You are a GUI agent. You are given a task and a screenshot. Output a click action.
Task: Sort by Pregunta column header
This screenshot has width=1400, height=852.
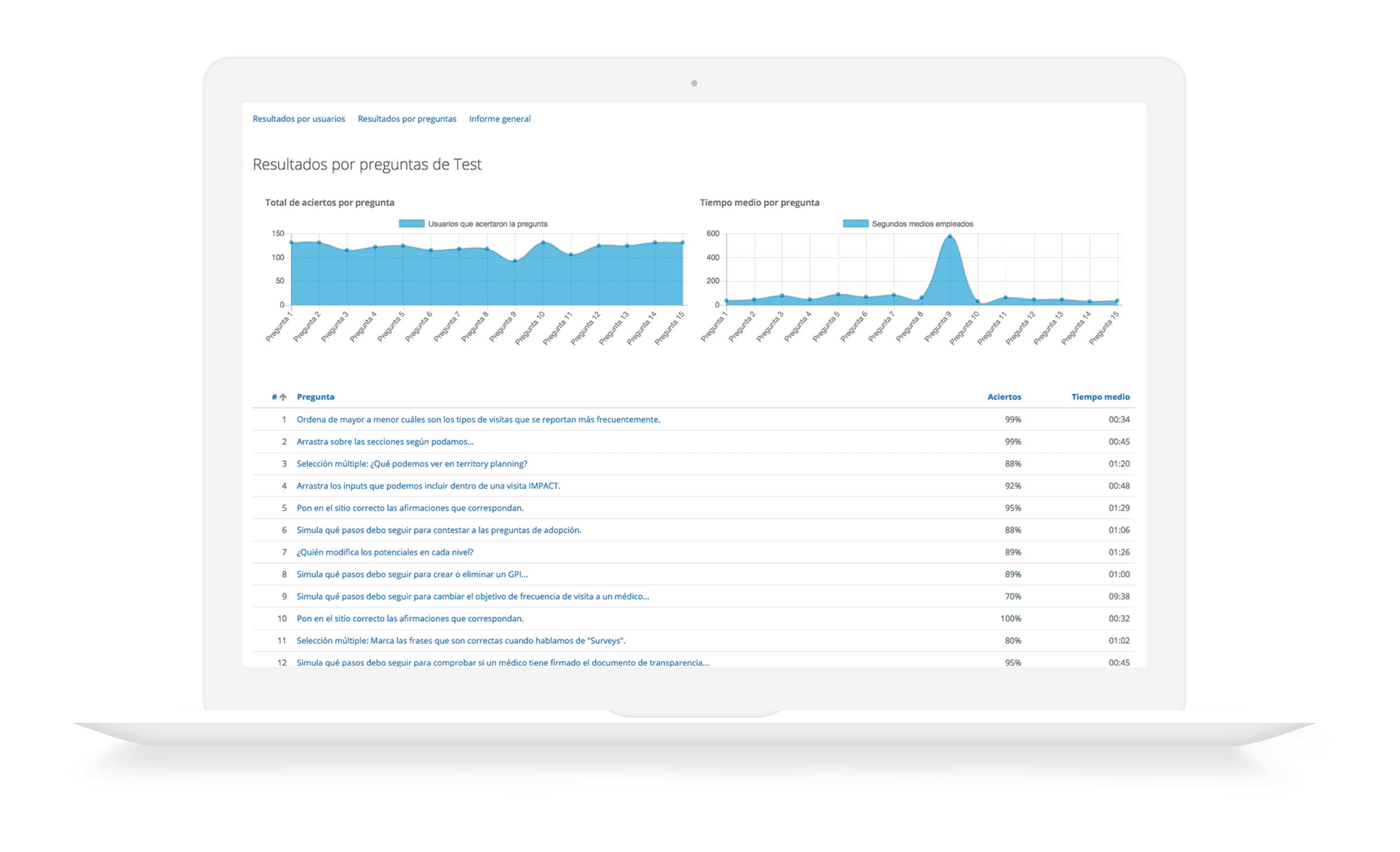(x=315, y=397)
